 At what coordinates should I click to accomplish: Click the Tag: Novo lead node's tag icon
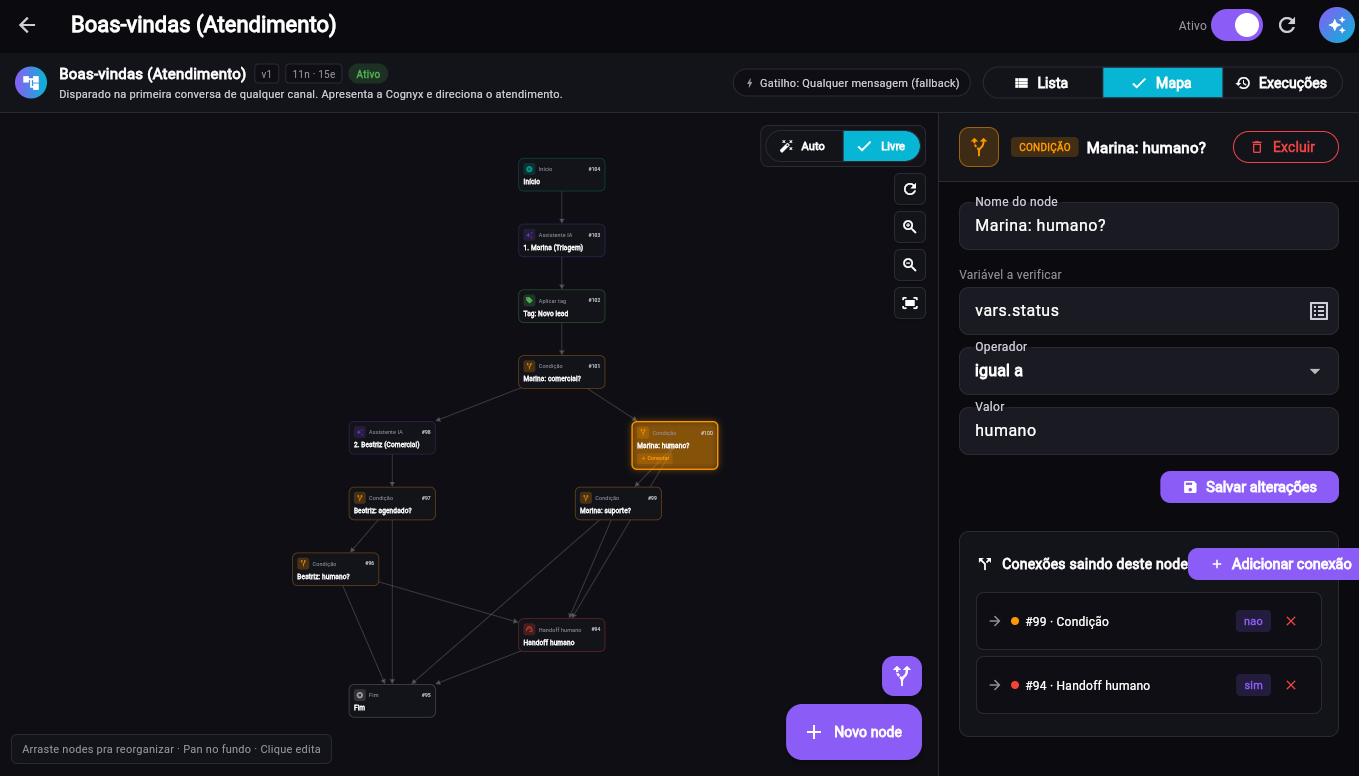pyautogui.click(x=529, y=300)
